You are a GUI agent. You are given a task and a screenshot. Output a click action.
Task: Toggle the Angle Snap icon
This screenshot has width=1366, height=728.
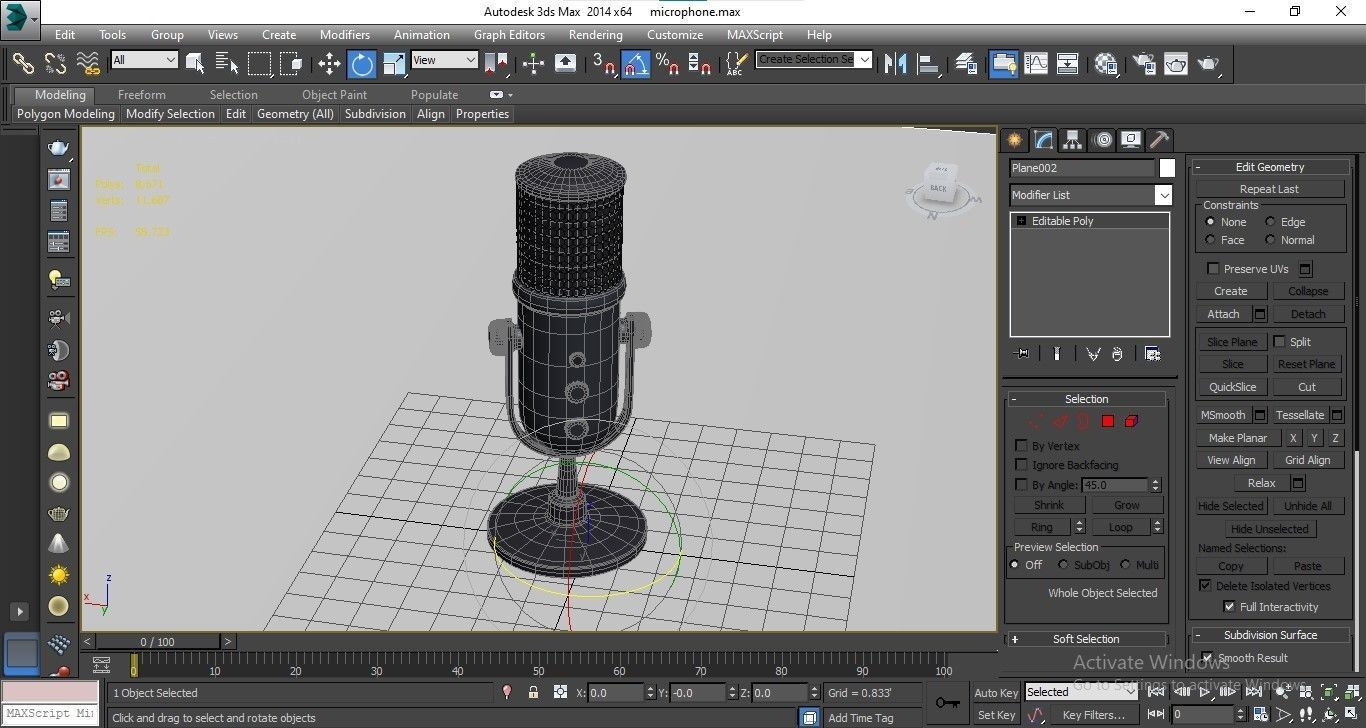click(x=636, y=63)
